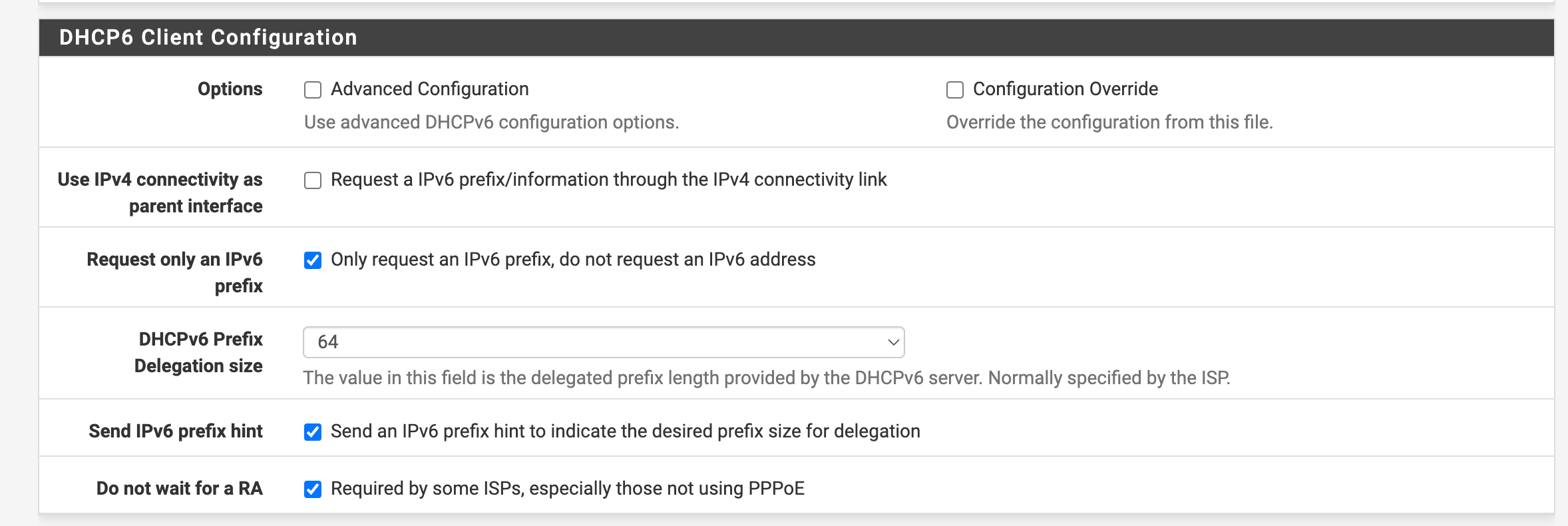Click the "Configuration Override" label text
Viewport: 1568px width, 526px height.
pyautogui.click(x=1065, y=89)
